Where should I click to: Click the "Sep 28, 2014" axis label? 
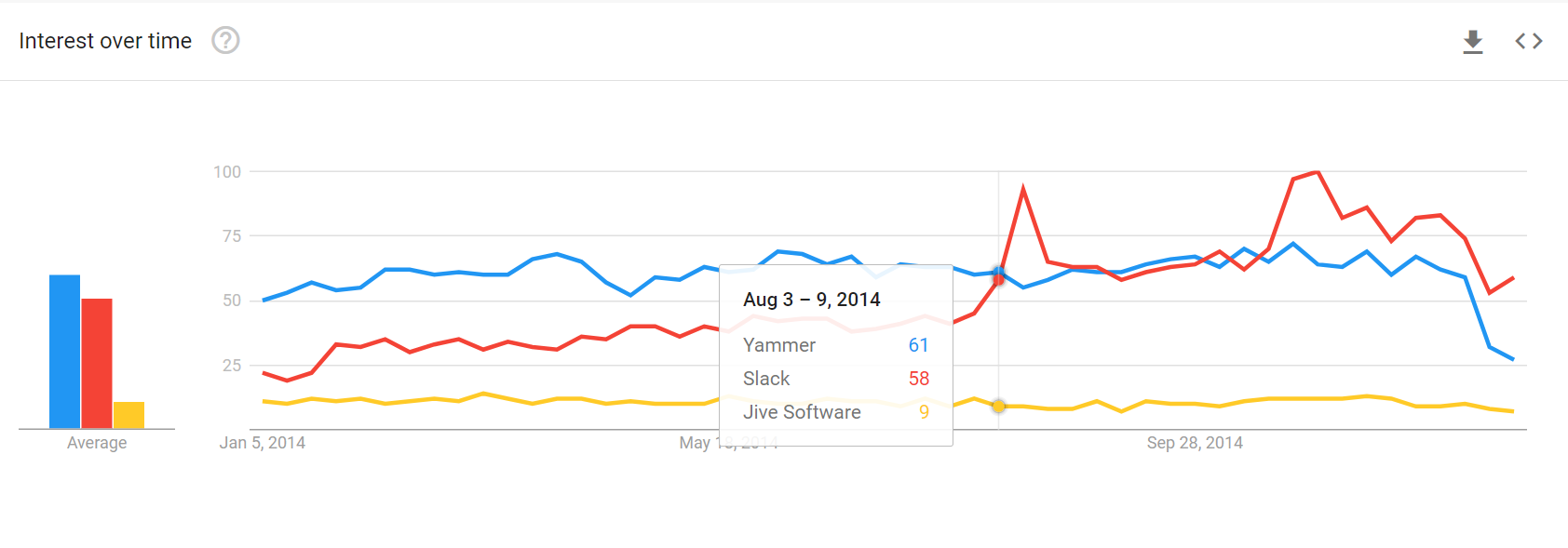tap(1195, 443)
